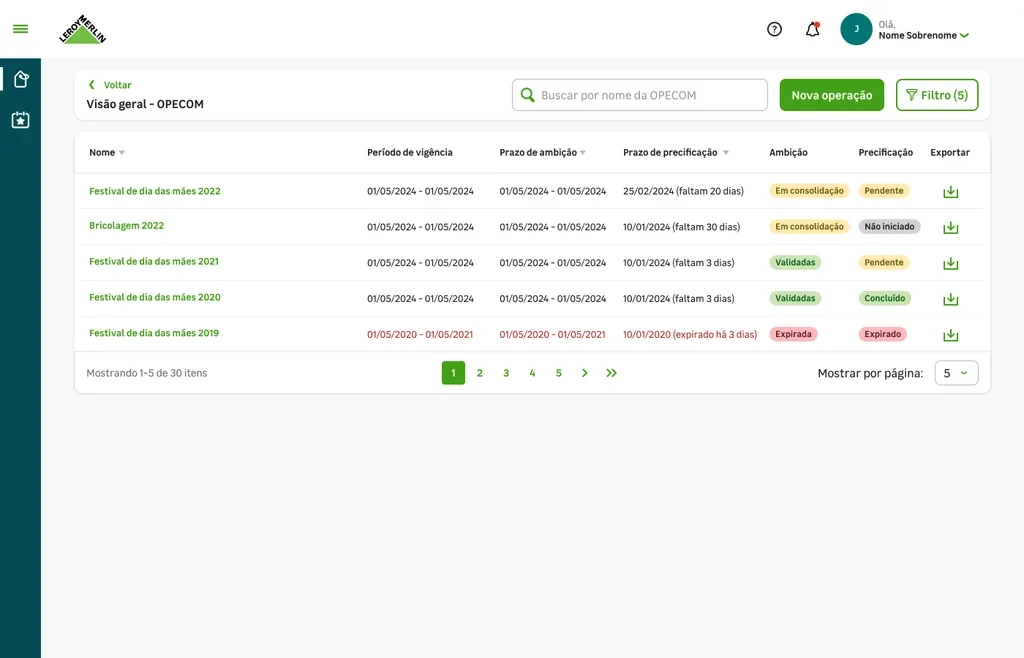
Task: Open Festival de dia das mães 2022
Action: pyautogui.click(x=155, y=191)
